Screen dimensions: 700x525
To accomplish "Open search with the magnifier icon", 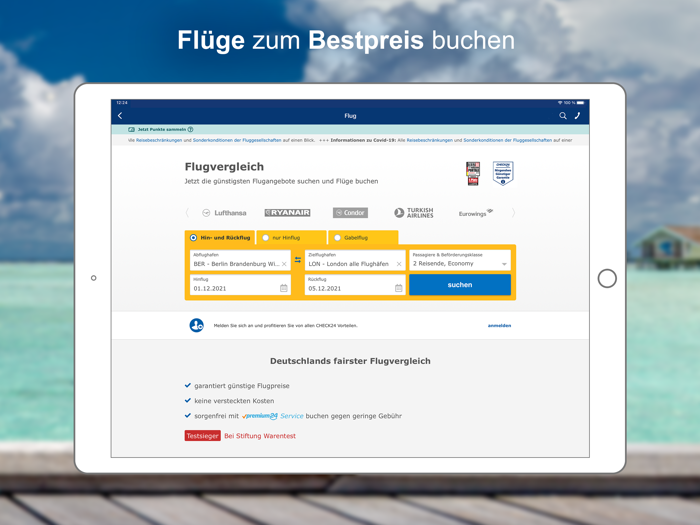I will tap(563, 116).
